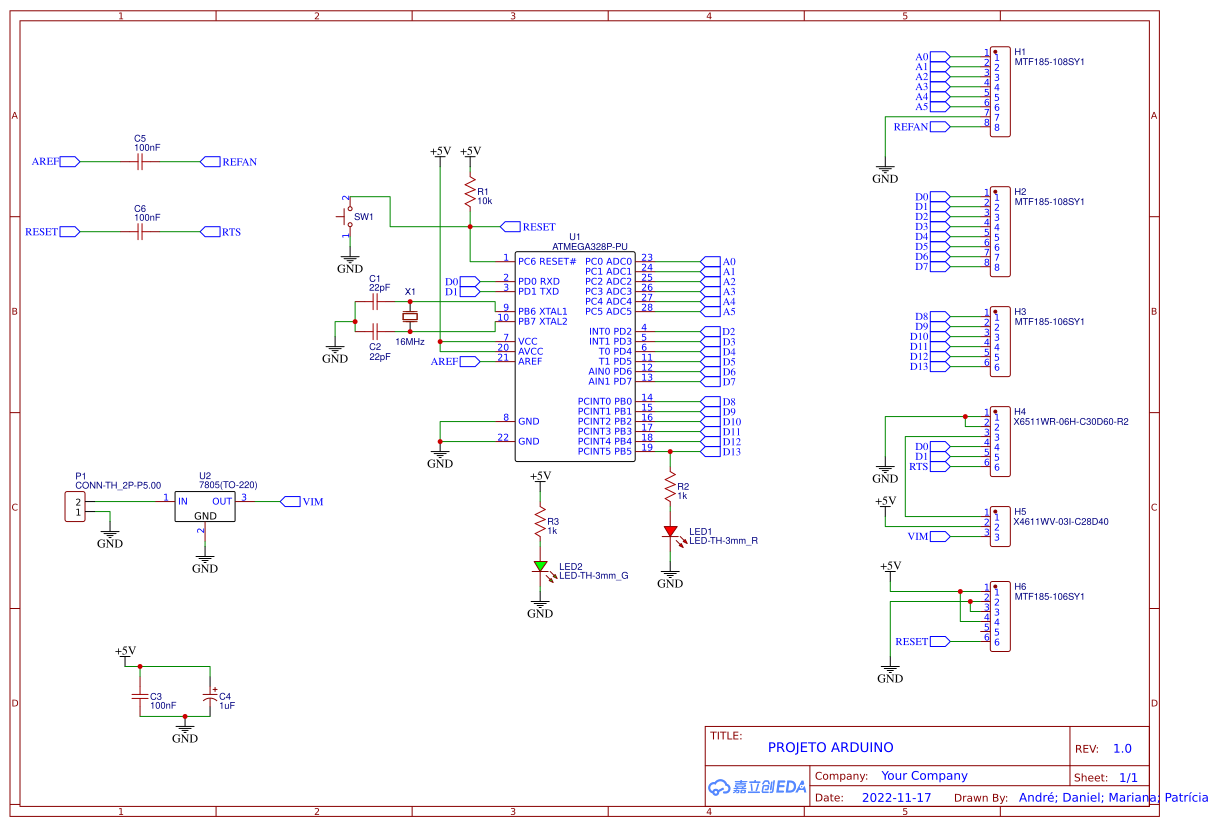Select the polarized capacitor C4 symbol
This screenshot has width=1223, height=827.
pos(210,695)
